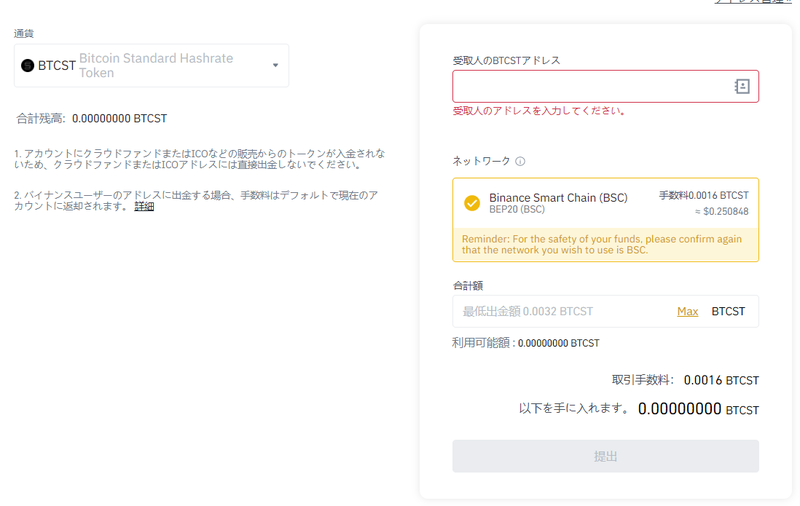Open the address book icon in recipient field

742,86
